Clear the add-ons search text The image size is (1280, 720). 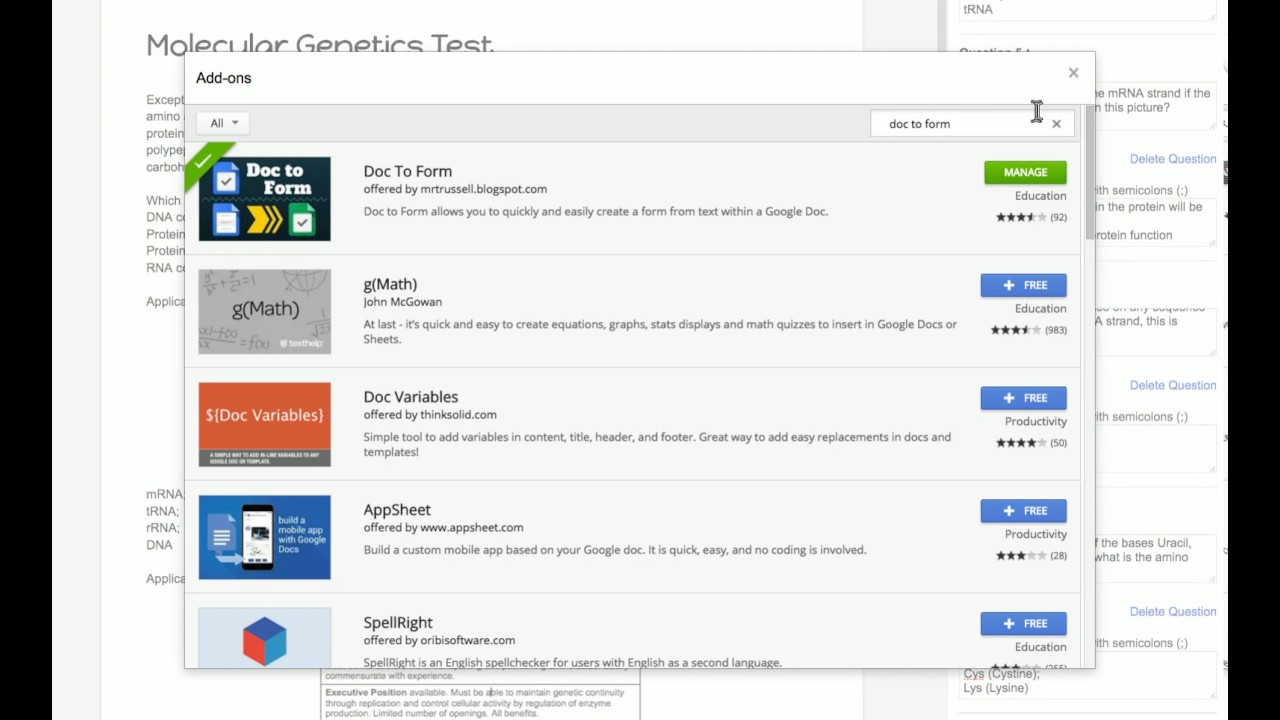click(1056, 124)
